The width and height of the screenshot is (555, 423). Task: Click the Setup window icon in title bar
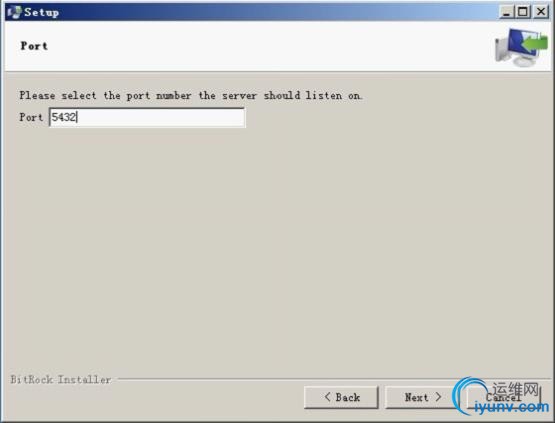[x=15, y=12]
